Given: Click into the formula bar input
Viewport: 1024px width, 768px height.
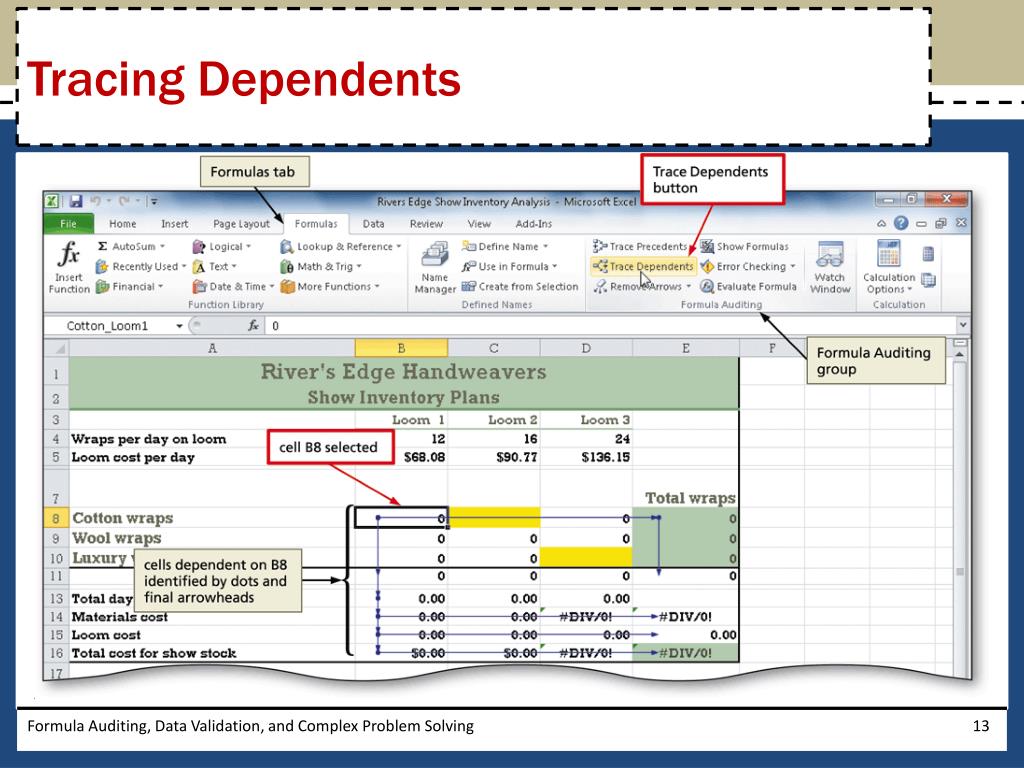Looking at the screenshot, I should coord(611,326).
